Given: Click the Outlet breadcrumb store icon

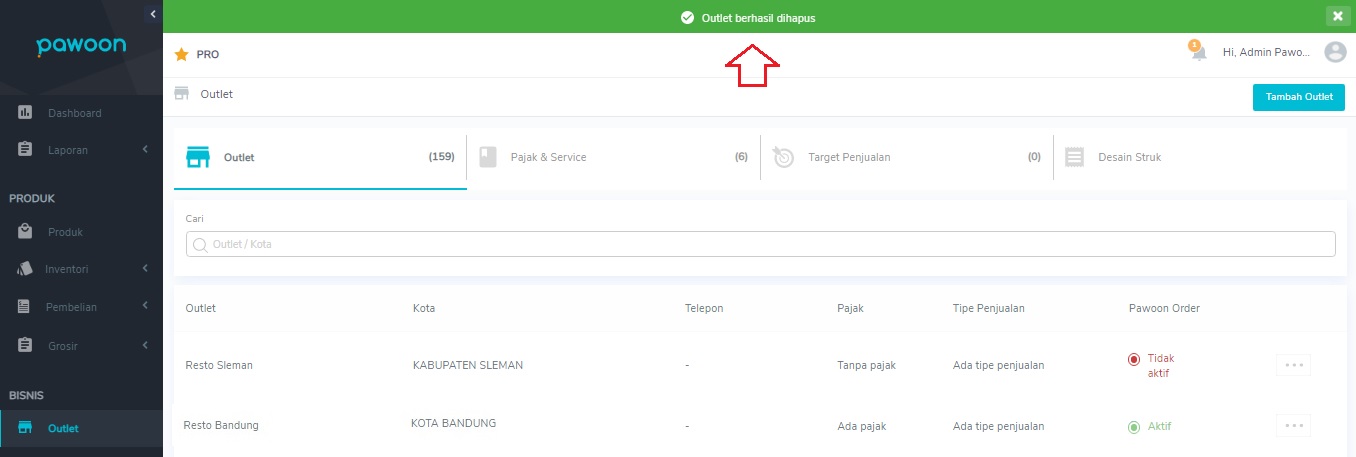Looking at the screenshot, I should tap(181, 94).
